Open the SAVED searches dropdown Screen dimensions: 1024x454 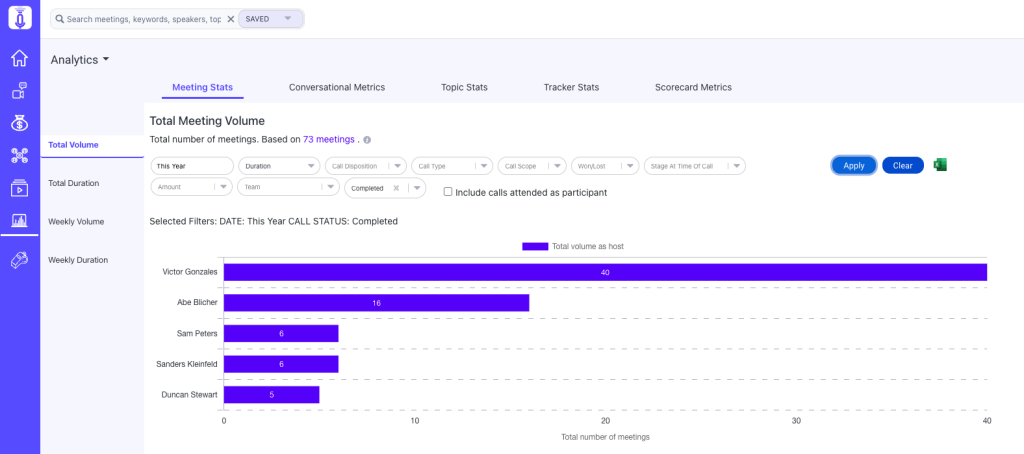(x=271, y=19)
